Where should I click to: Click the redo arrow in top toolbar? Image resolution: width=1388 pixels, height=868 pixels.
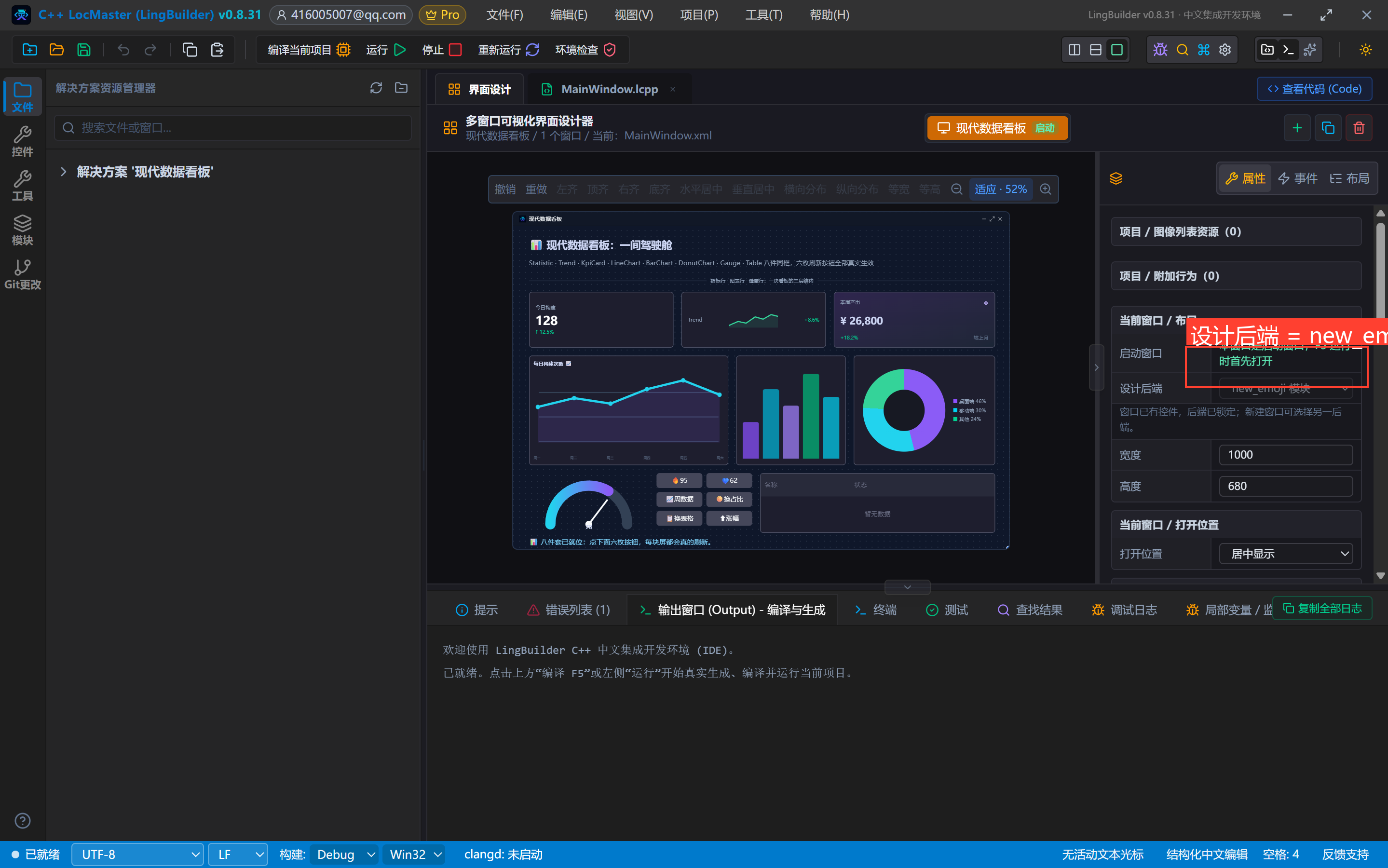[x=150, y=50]
